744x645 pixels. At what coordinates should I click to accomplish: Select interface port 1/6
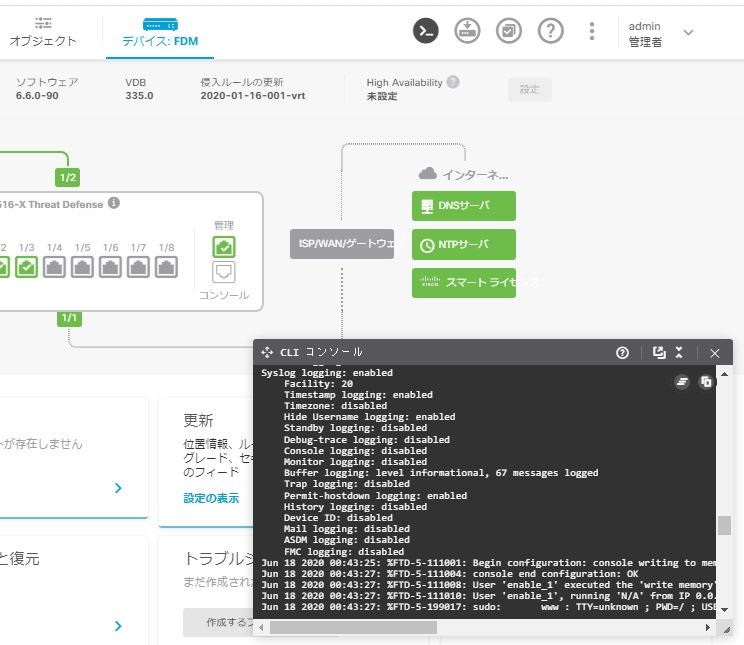[111, 267]
